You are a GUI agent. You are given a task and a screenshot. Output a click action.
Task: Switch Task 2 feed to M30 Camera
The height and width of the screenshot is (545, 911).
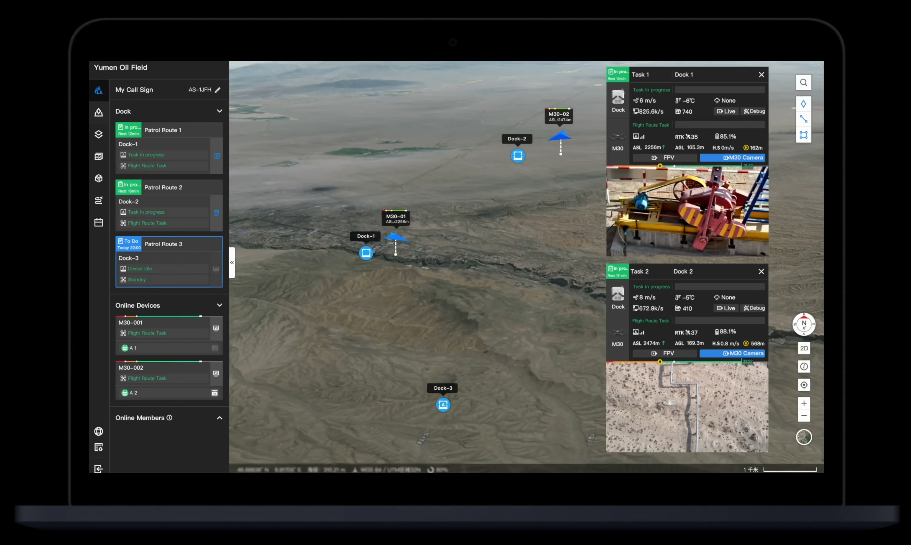[733, 353]
